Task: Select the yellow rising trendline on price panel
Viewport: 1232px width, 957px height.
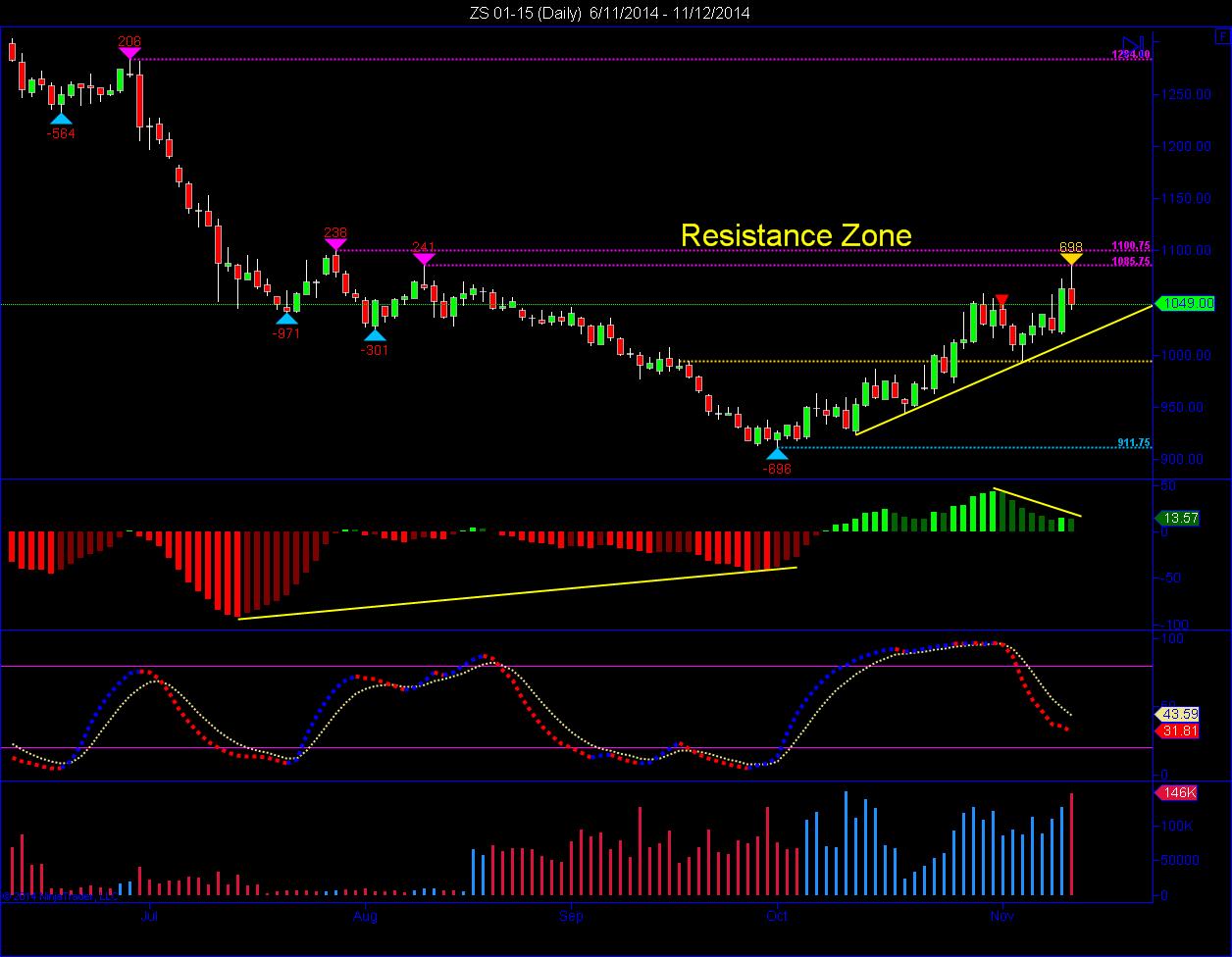Action: point(1003,370)
